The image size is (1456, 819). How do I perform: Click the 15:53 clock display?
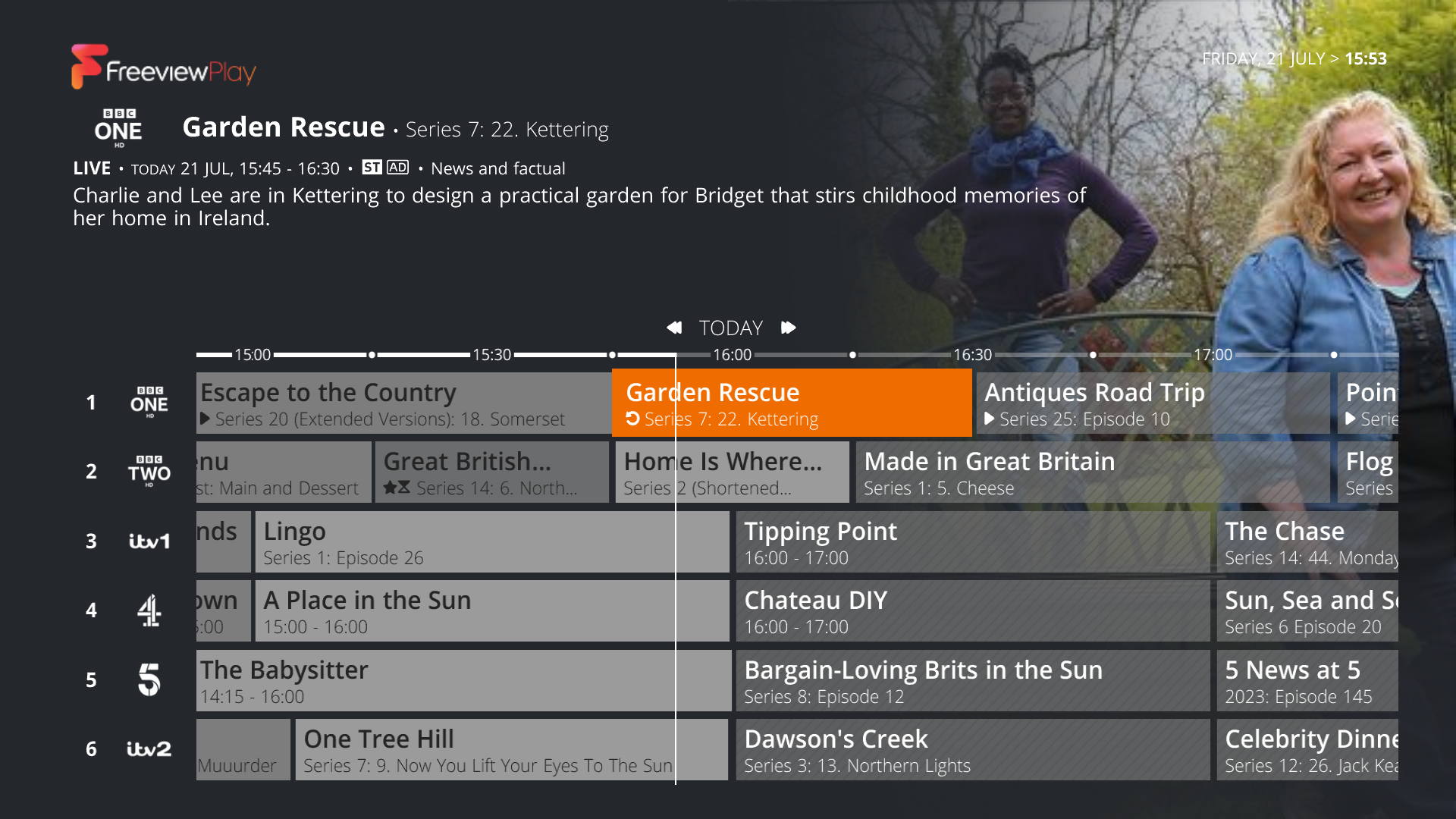click(1366, 58)
